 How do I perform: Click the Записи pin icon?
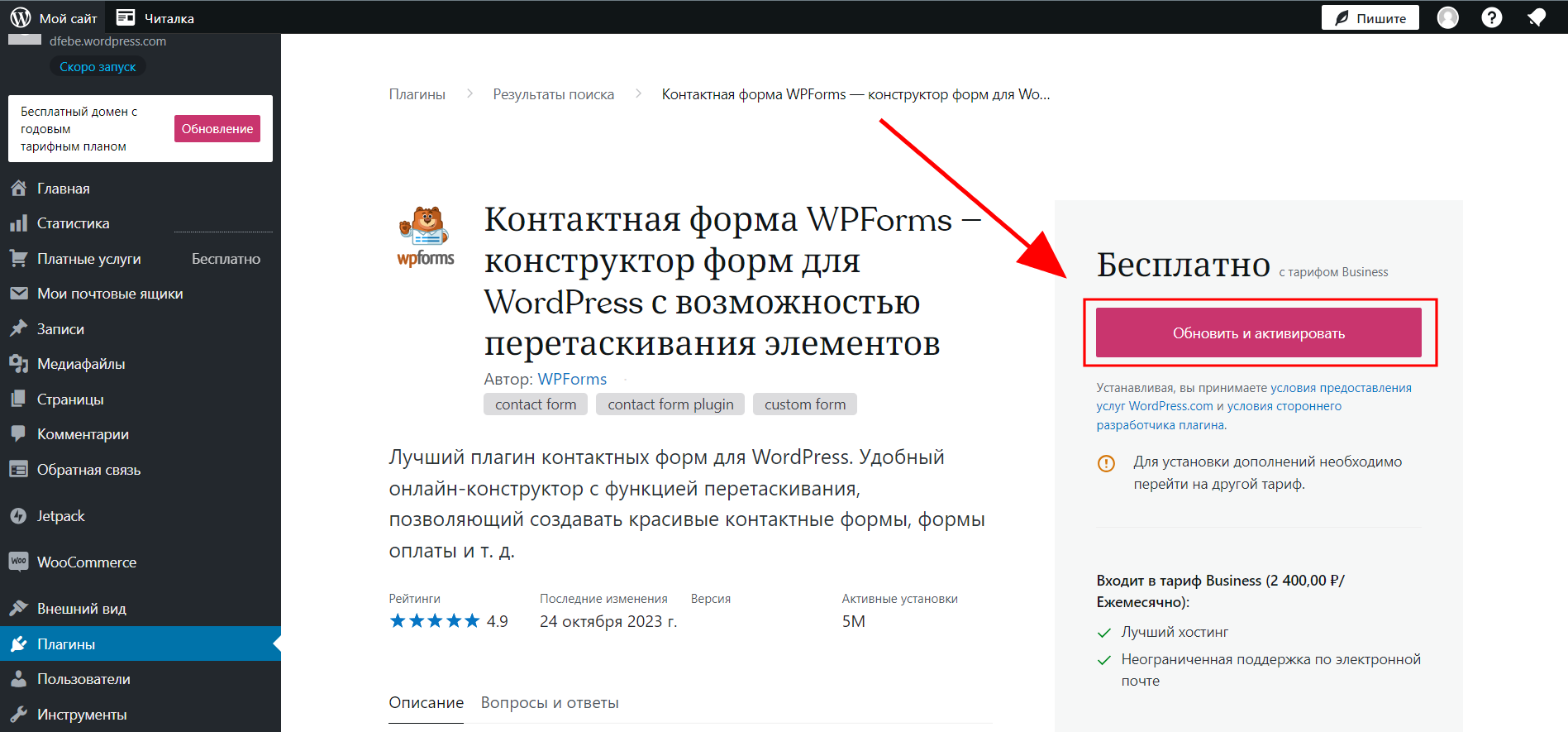pyautogui.click(x=18, y=329)
